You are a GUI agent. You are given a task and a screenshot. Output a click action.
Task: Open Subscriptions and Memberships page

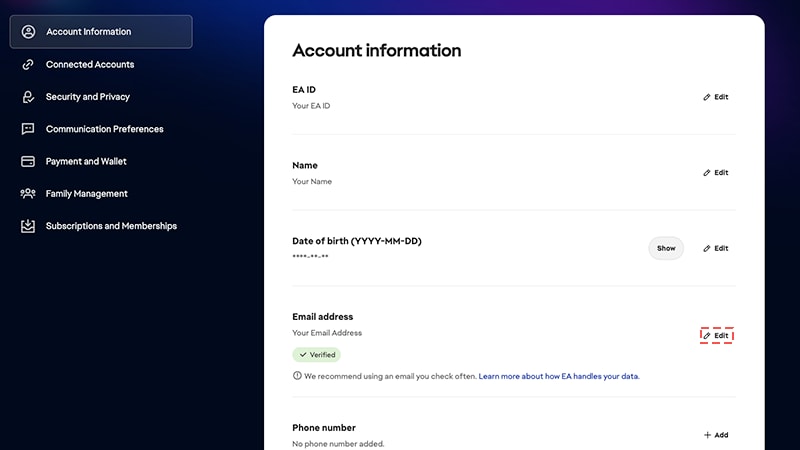coord(111,226)
